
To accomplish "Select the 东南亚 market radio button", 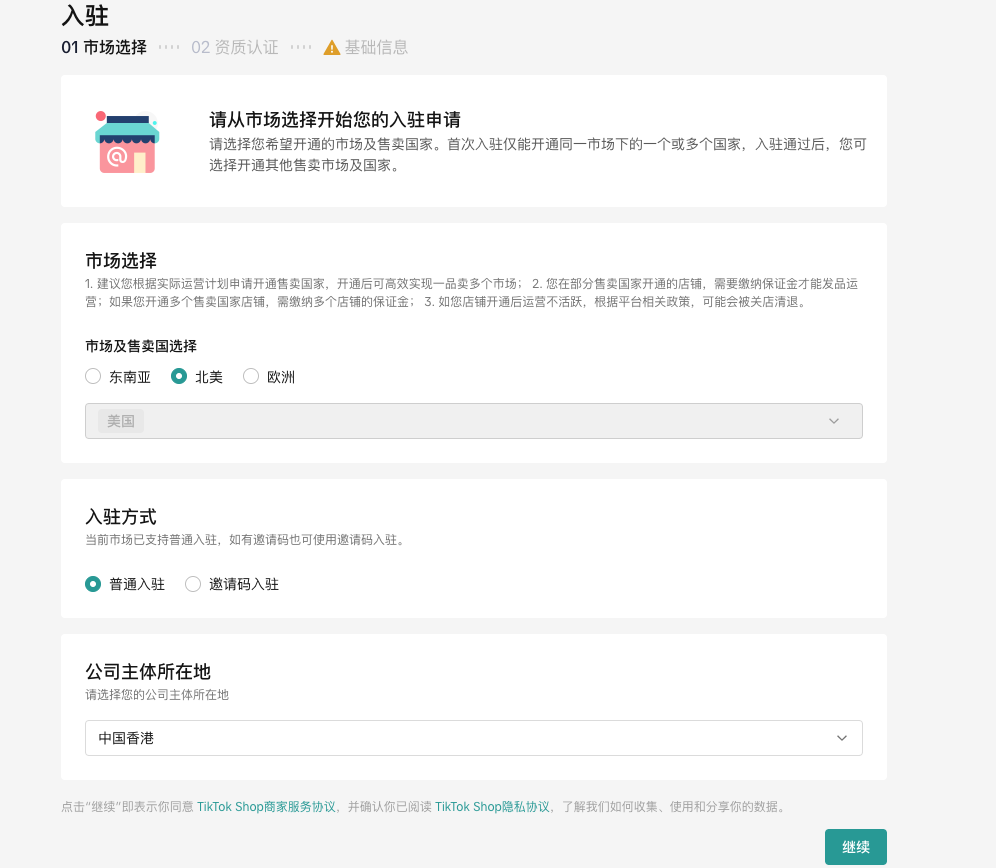I will pos(93,377).
